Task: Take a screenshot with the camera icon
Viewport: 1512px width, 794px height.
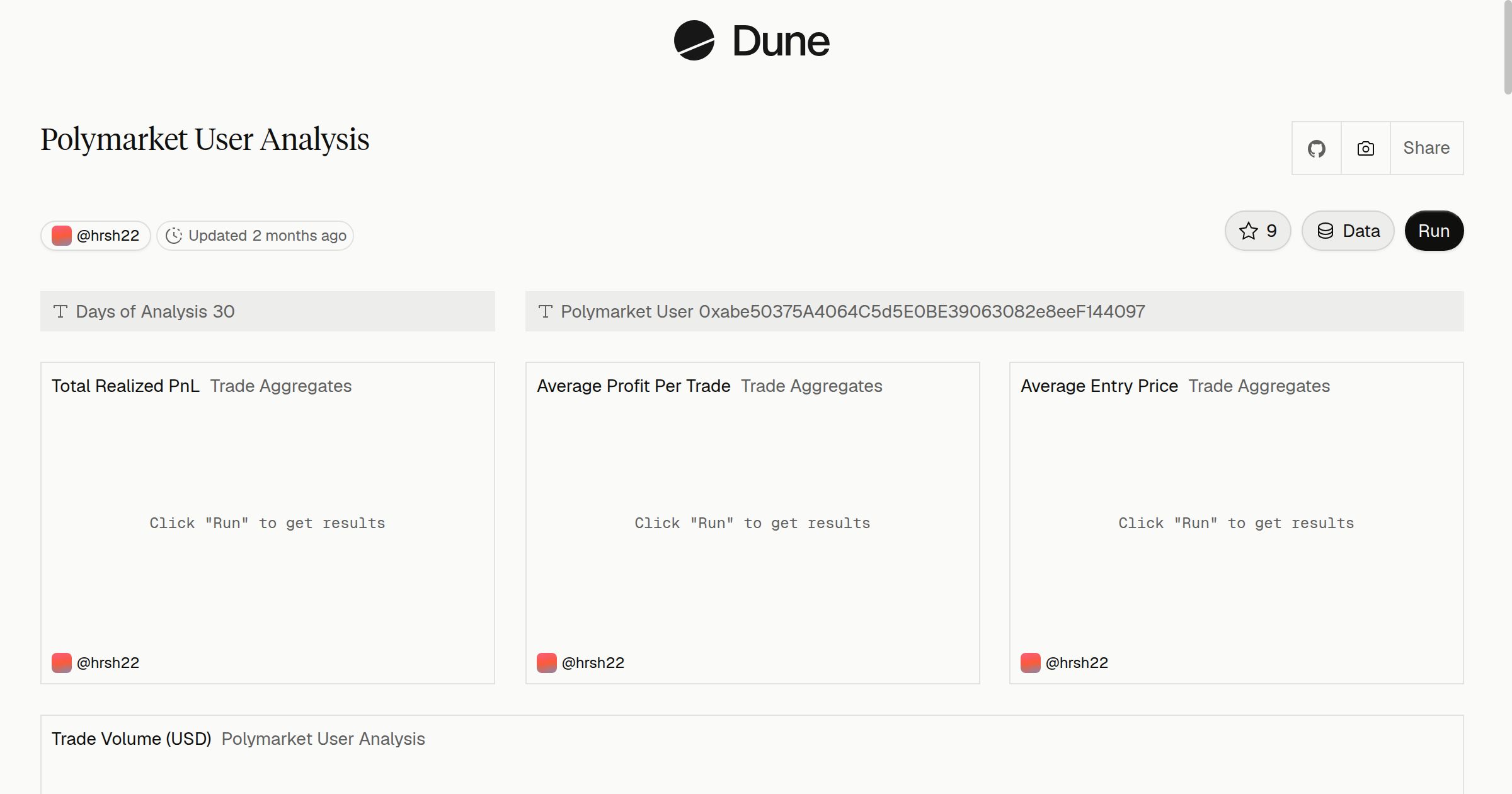Action: [1365, 148]
